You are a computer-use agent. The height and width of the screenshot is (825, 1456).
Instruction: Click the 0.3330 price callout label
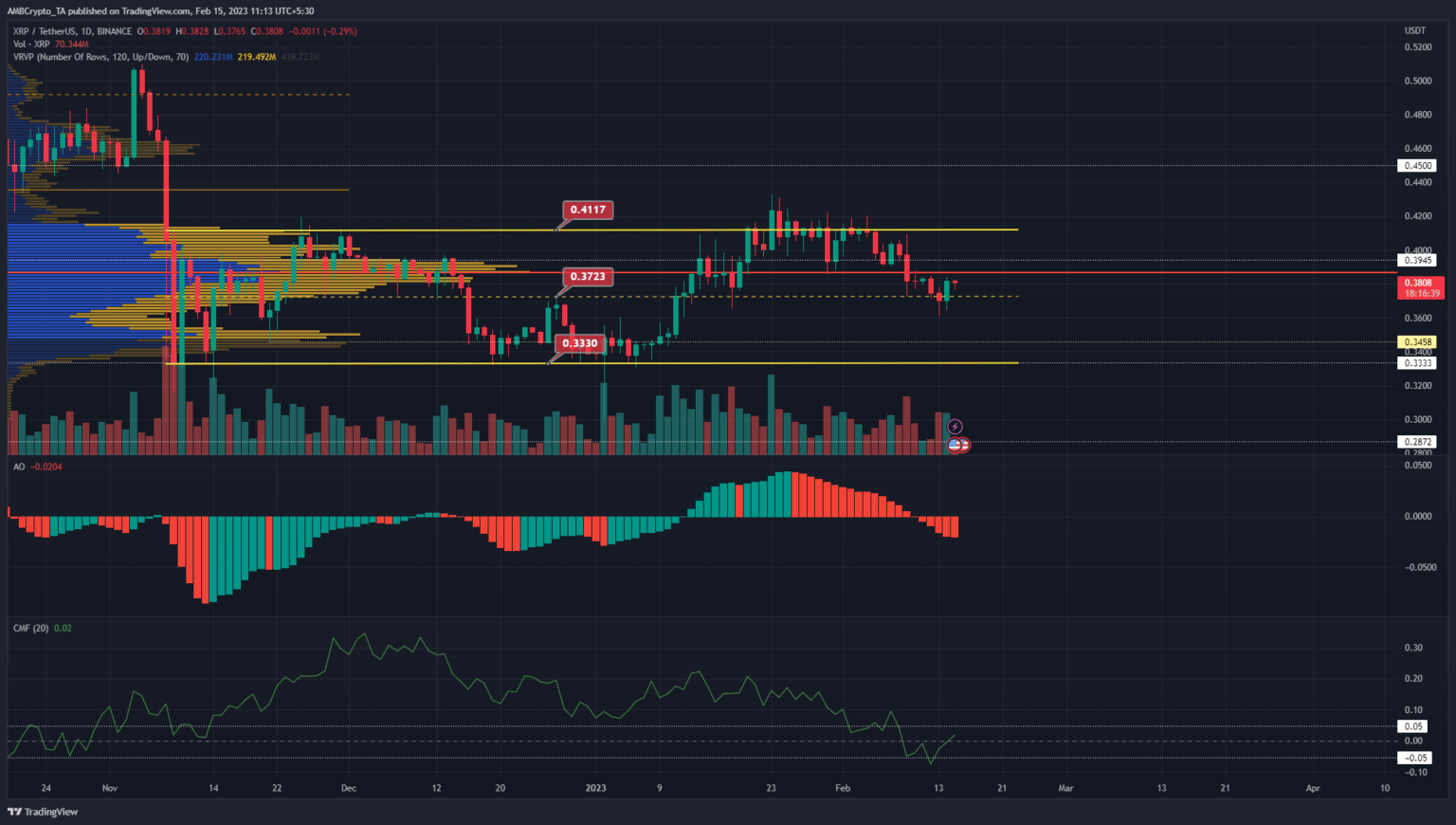(579, 343)
